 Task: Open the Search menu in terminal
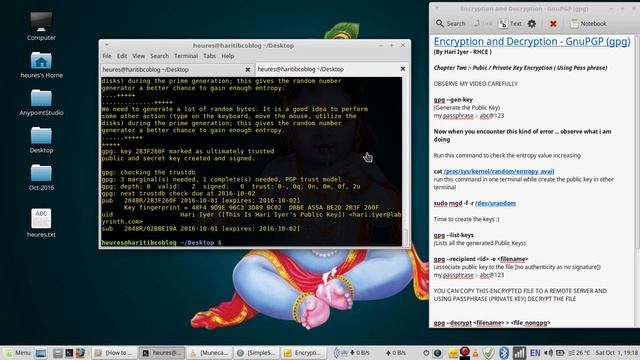(x=159, y=56)
